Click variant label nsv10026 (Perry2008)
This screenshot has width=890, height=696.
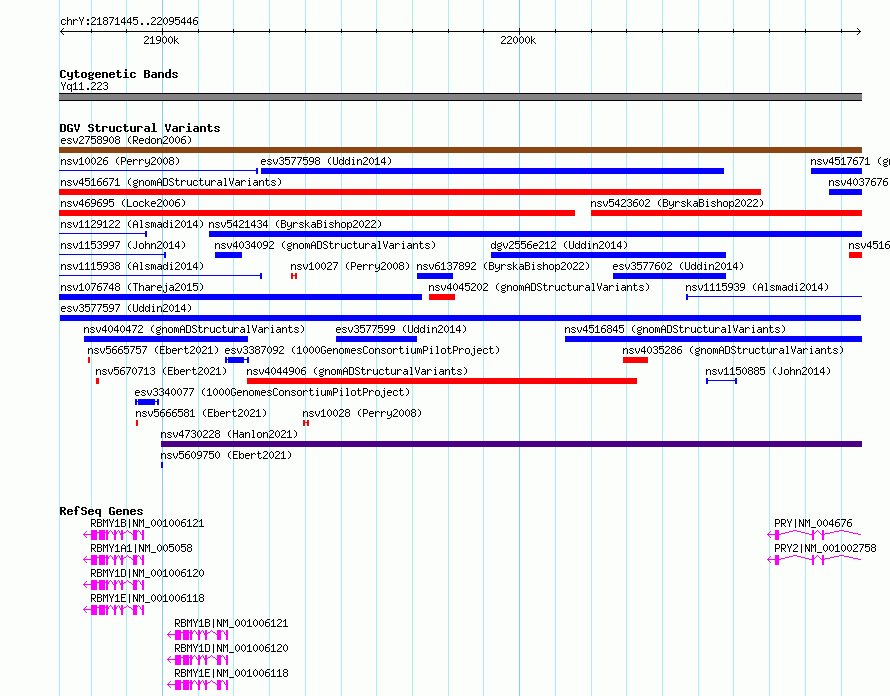120,161
